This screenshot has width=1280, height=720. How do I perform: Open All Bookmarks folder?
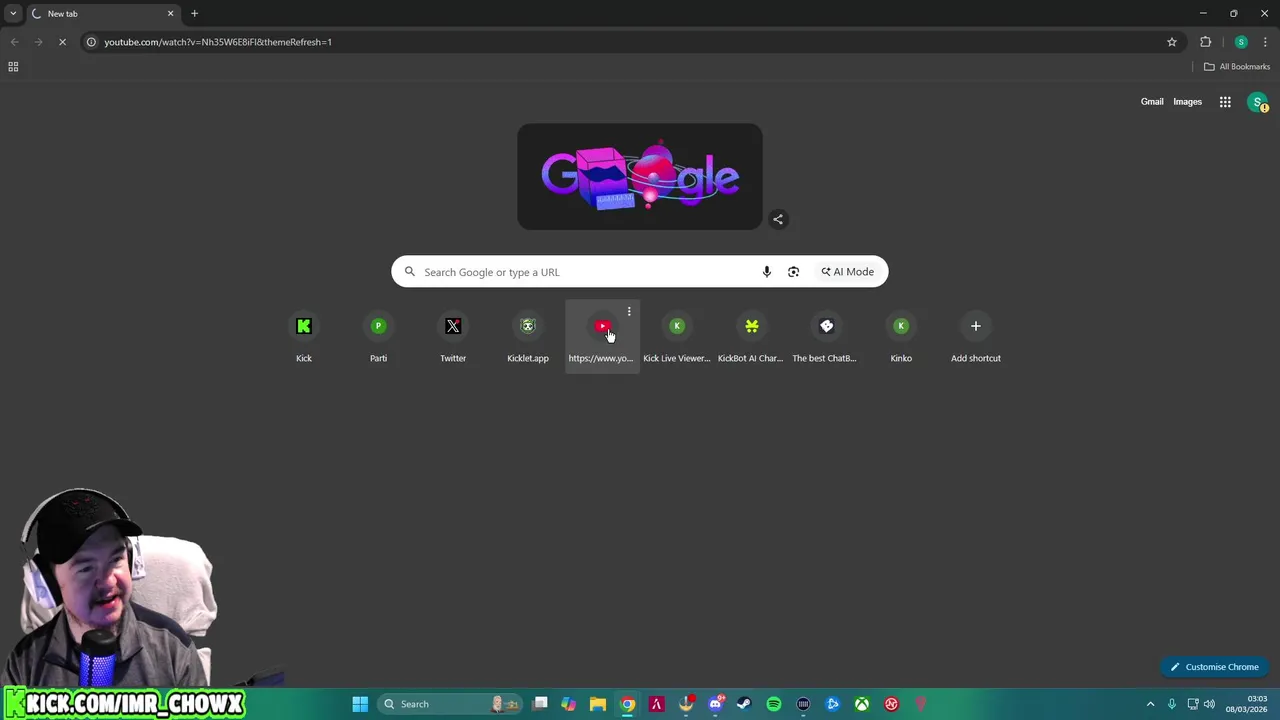(x=1237, y=67)
